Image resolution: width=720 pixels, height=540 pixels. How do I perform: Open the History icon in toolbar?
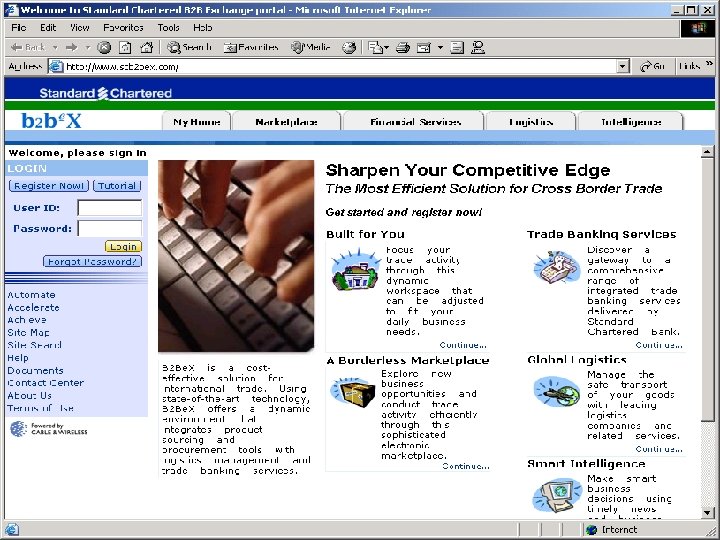pos(349,47)
